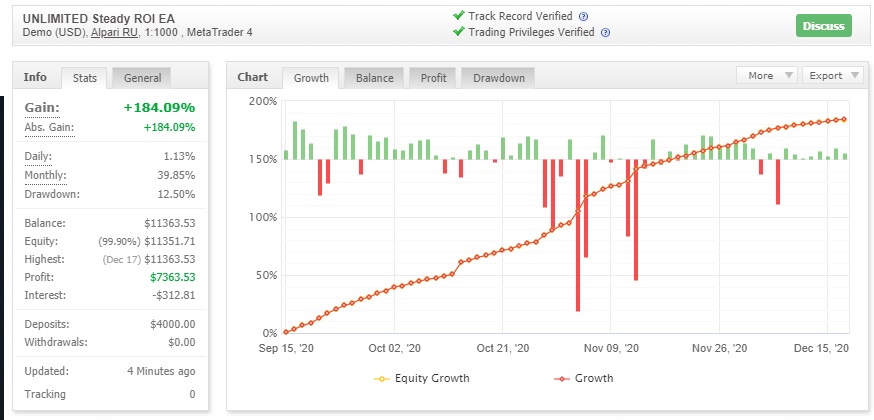Select the Growth chart tab
This screenshot has width=874, height=420.
(311, 78)
